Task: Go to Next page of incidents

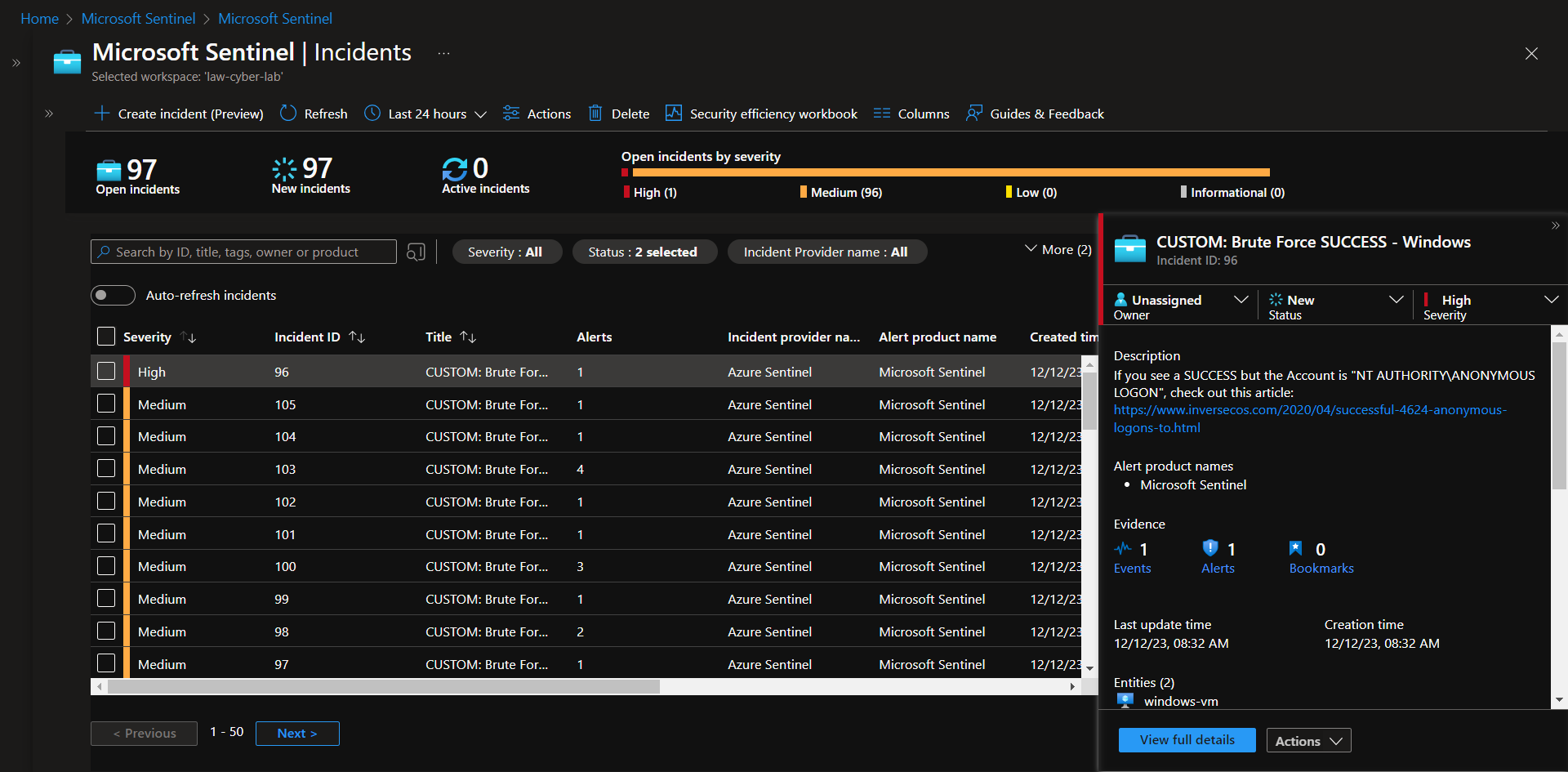Action: coord(297,733)
